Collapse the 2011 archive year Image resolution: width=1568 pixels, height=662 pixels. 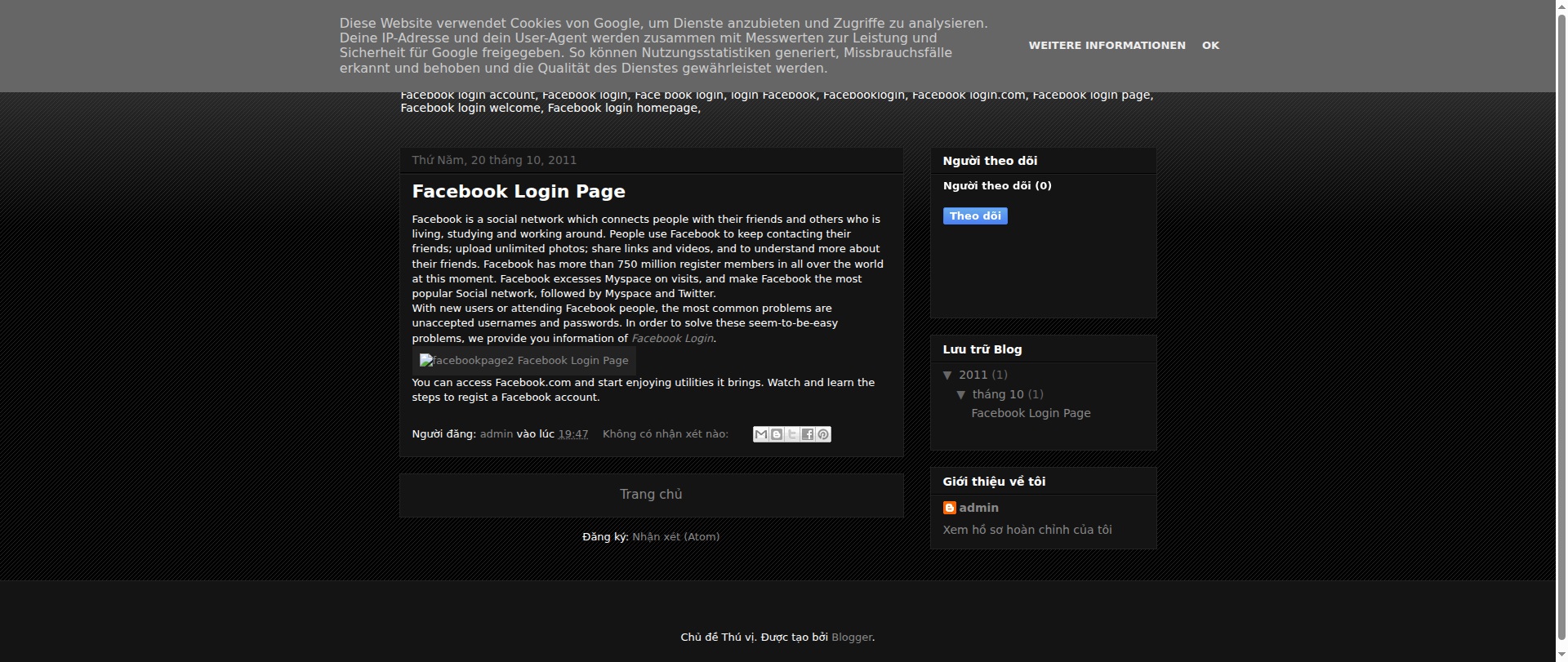947,375
